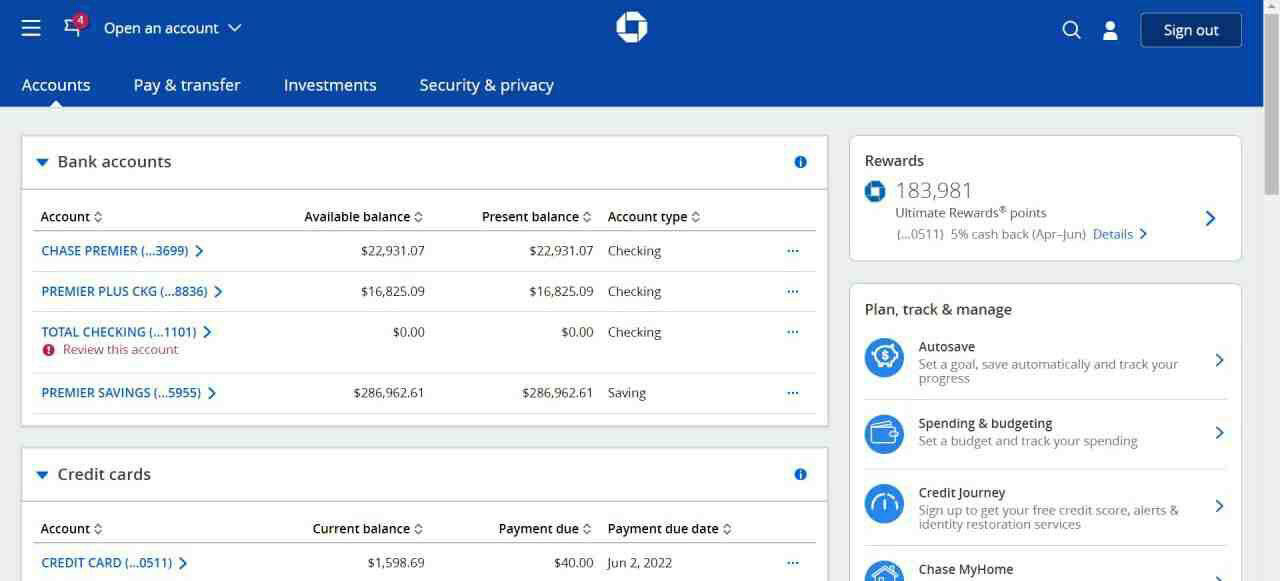Click the Review this account warning
The height and width of the screenshot is (581, 1280).
click(120, 350)
